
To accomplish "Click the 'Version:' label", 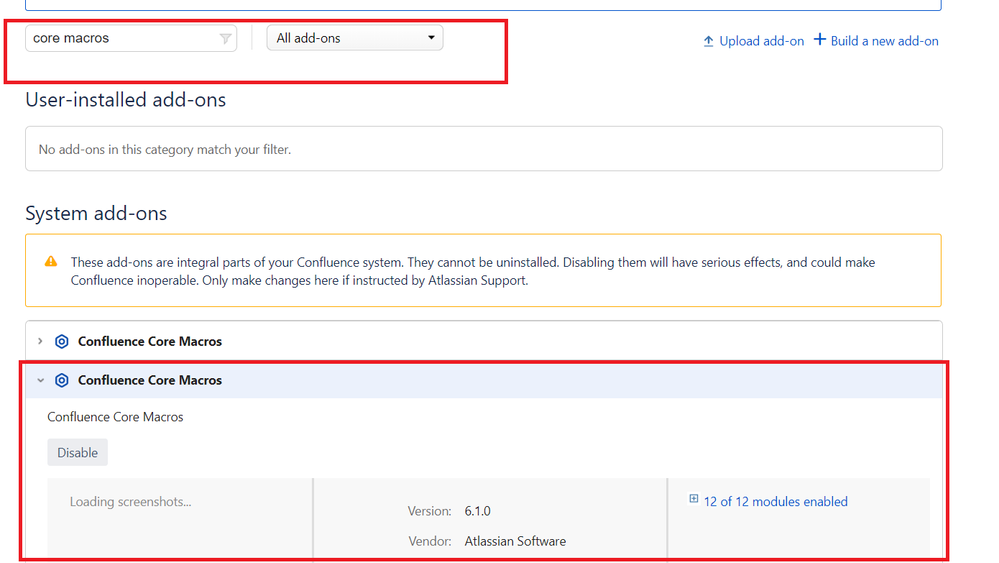I will point(429,511).
